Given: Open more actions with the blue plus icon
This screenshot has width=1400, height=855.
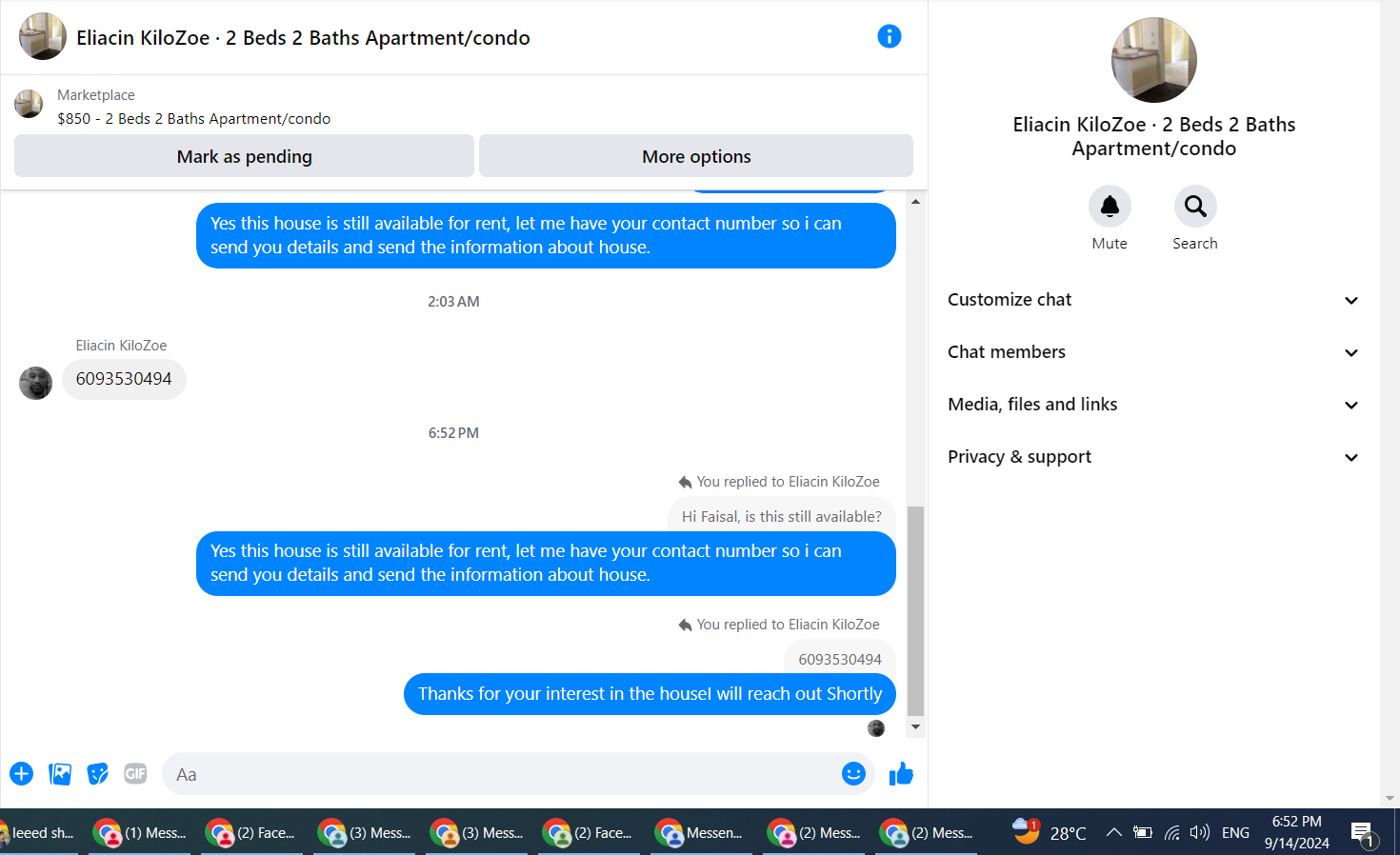Looking at the screenshot, I should (x=22, y=774).
